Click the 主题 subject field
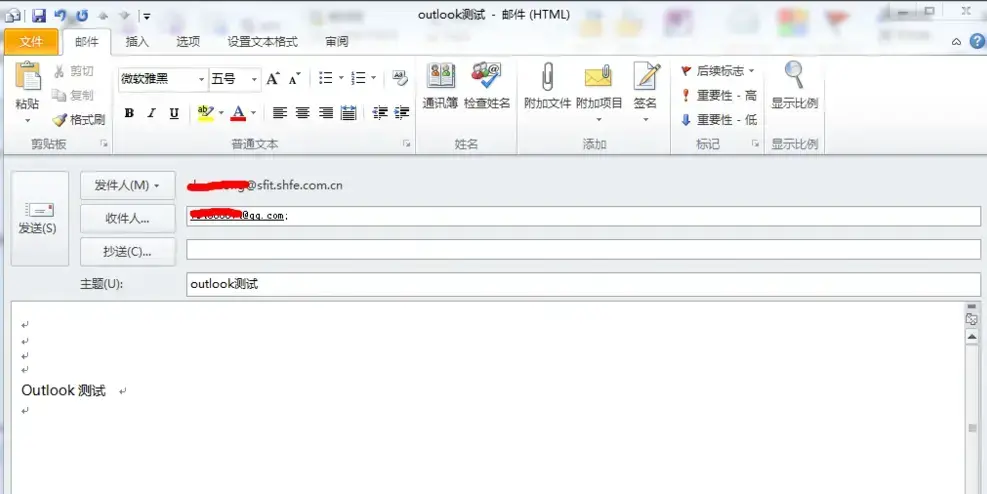 584,284
